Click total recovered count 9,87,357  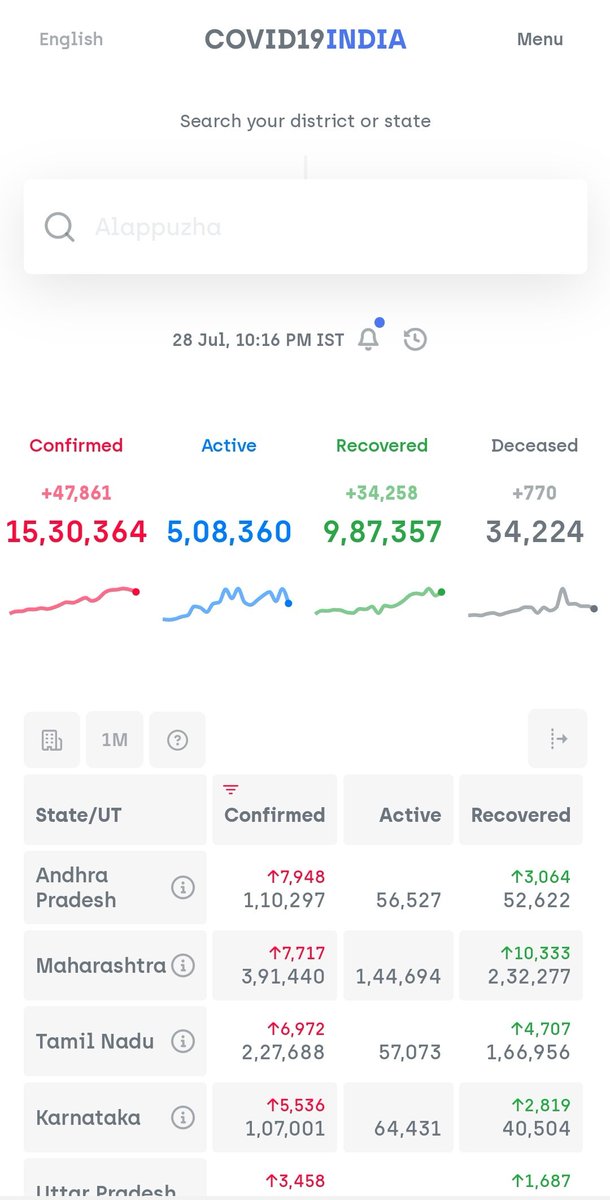click(x=382, y=532)
